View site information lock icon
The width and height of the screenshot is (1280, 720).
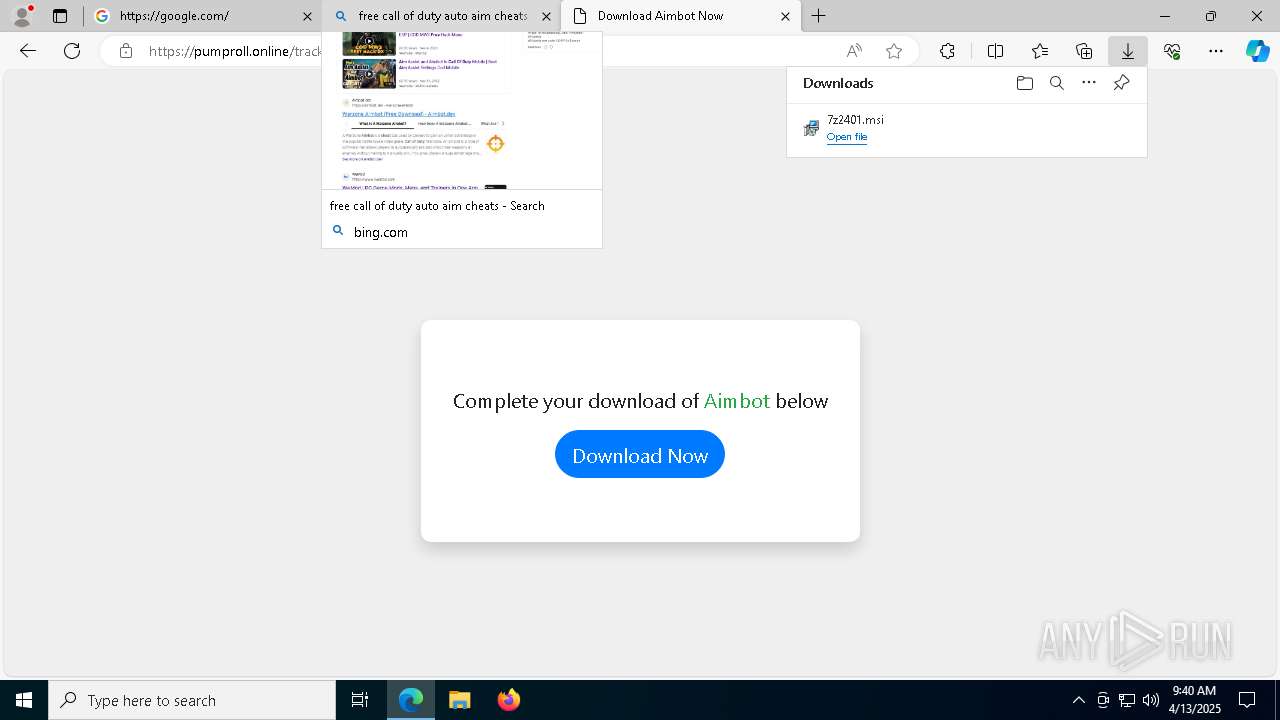pos(125,51)
